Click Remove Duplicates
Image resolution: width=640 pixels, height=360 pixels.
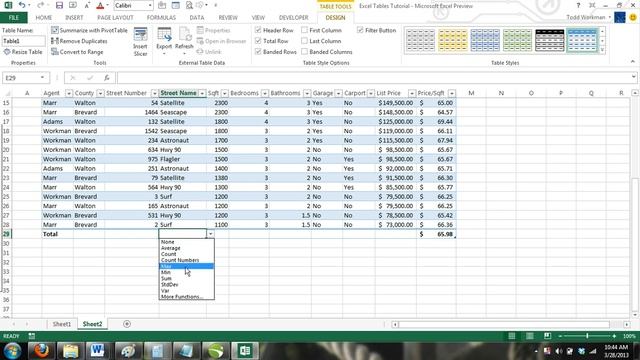(79, 41)
